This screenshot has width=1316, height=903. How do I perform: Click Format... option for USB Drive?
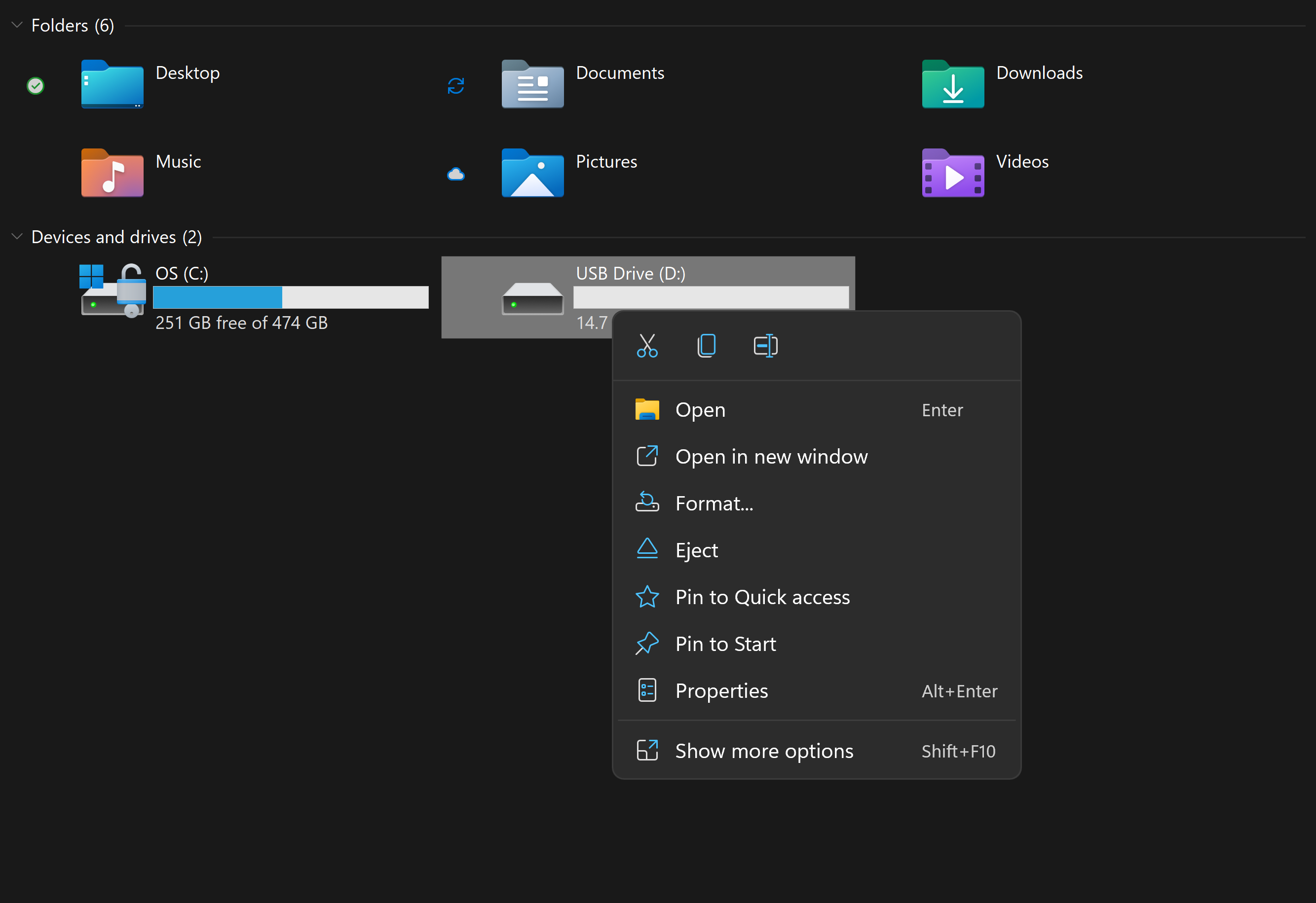point(714,503)
